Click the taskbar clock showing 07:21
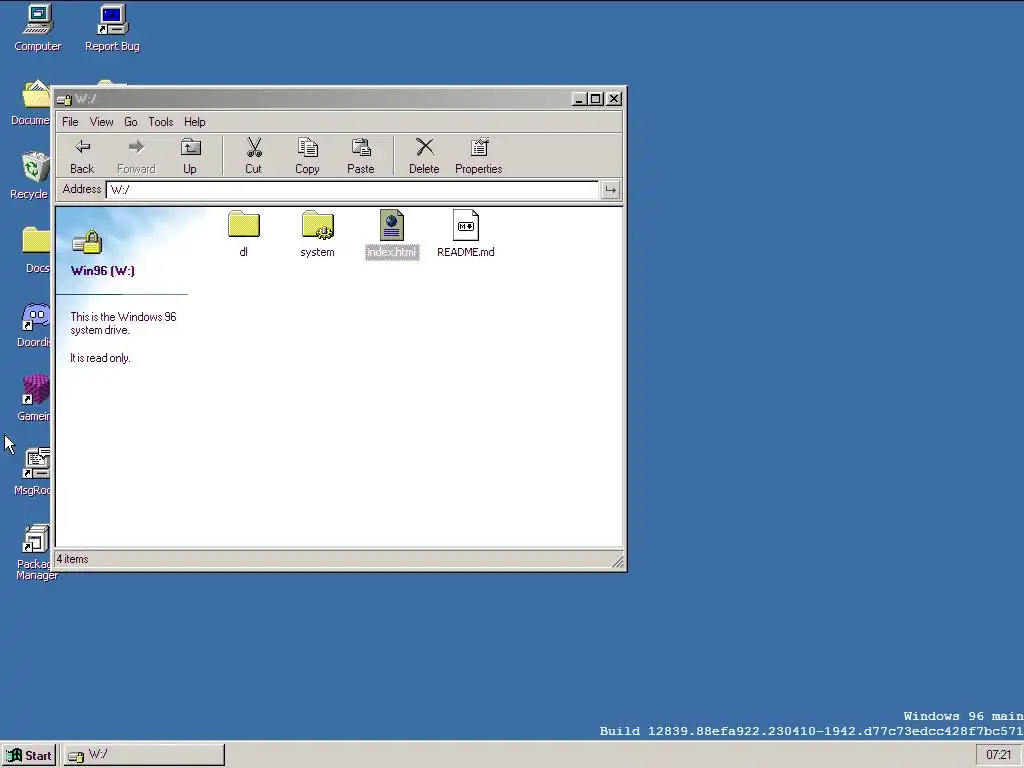Viewport: 1024px width, 768px height. [999, 756]
